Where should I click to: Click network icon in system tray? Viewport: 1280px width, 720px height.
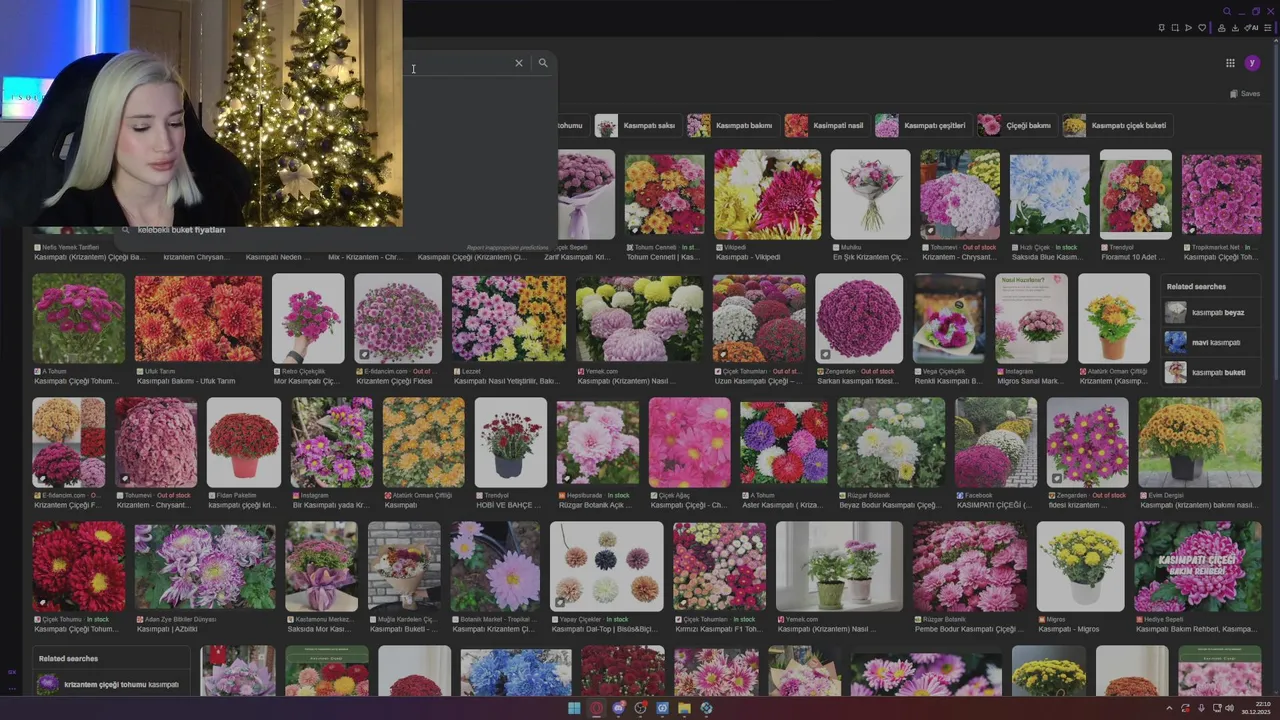(x=1216, y=708)
